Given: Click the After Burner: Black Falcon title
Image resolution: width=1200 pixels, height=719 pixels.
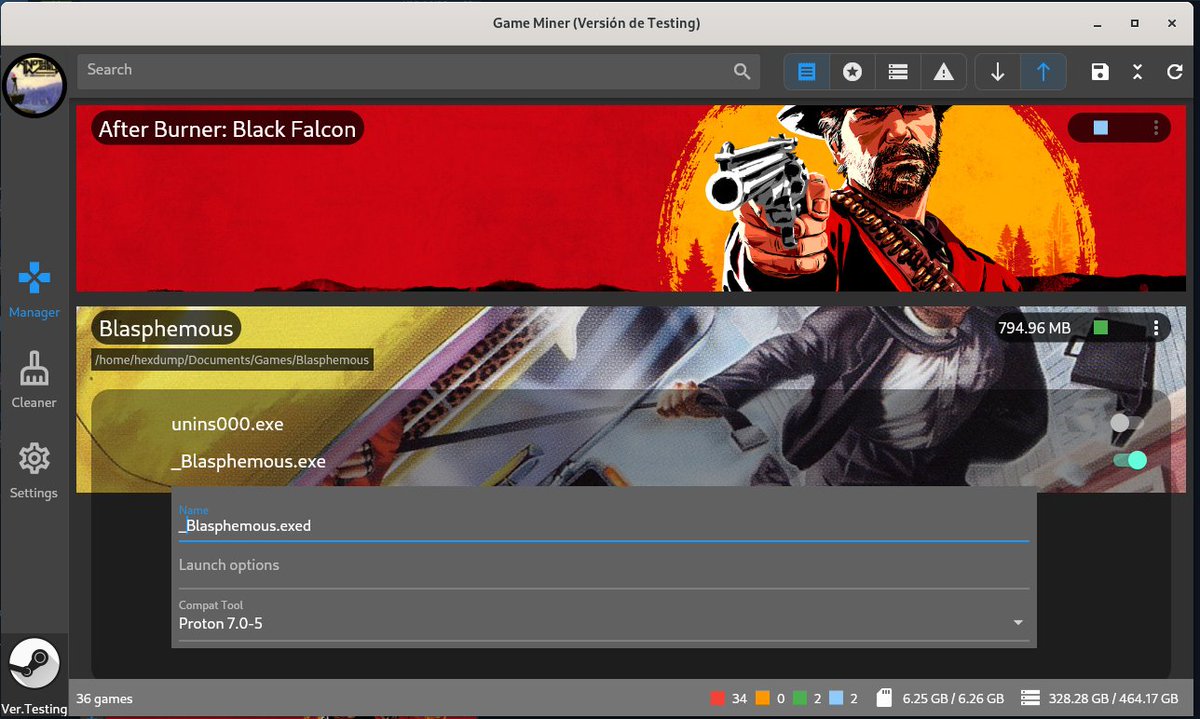Looking at the screenshot, I should coord(227,129).
